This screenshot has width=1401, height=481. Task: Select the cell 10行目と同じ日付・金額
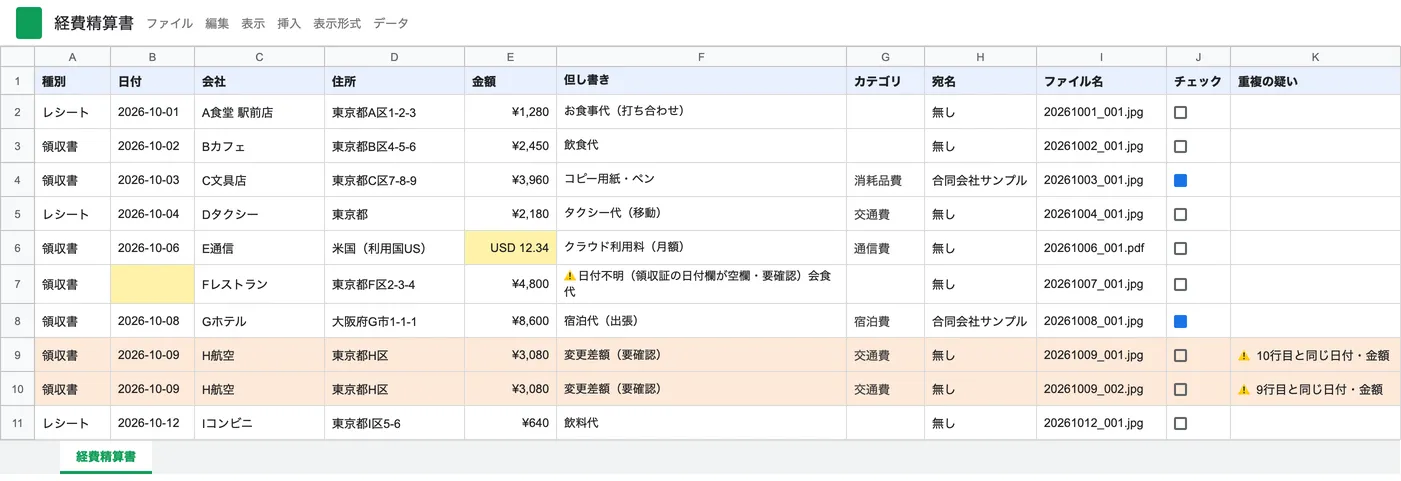tap(1315, 355)
